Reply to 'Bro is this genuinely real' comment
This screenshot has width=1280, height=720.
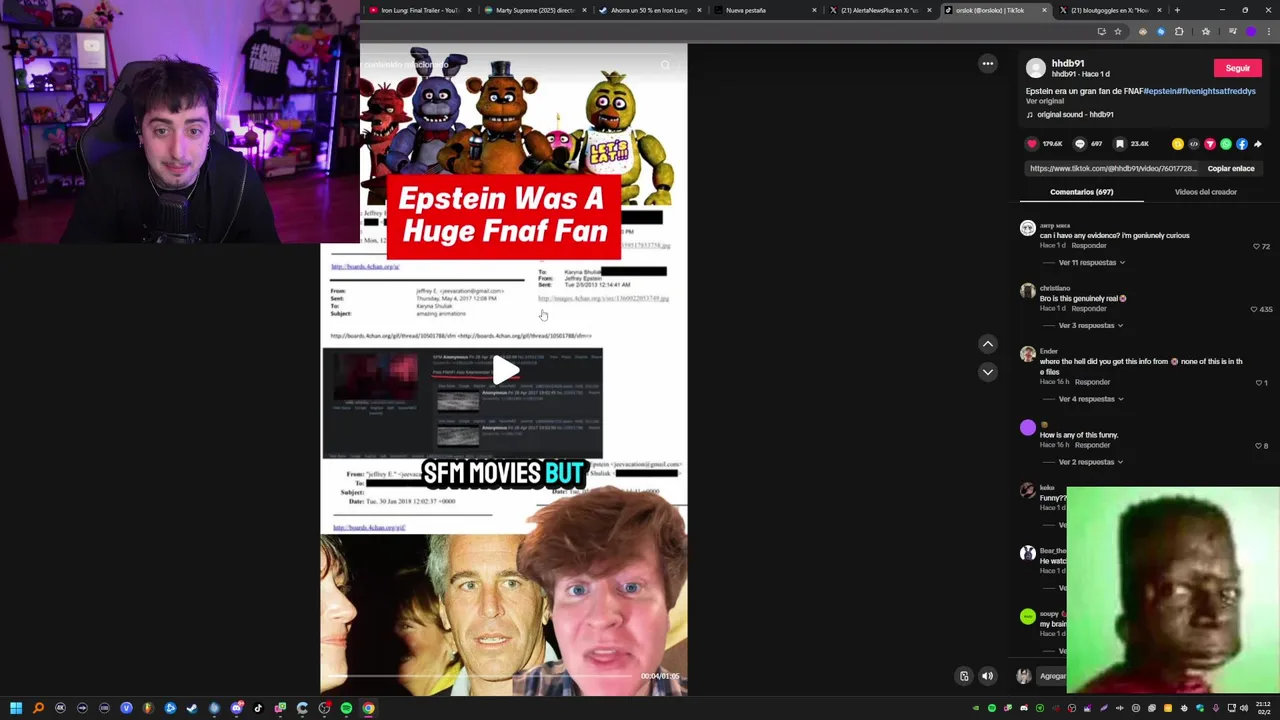point(1089,309)
